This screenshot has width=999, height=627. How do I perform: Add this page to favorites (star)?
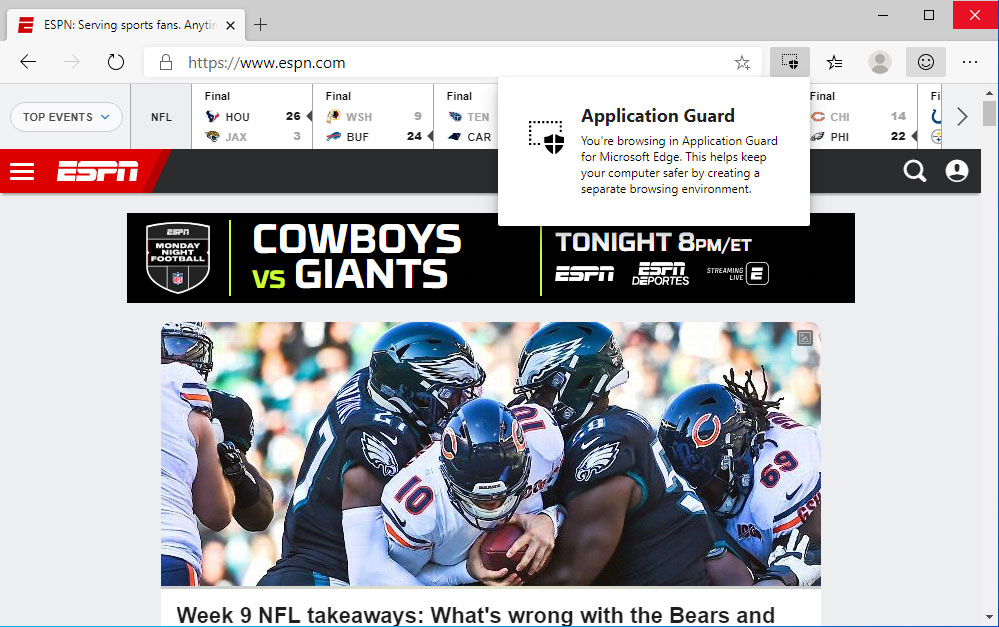[742, 62]
